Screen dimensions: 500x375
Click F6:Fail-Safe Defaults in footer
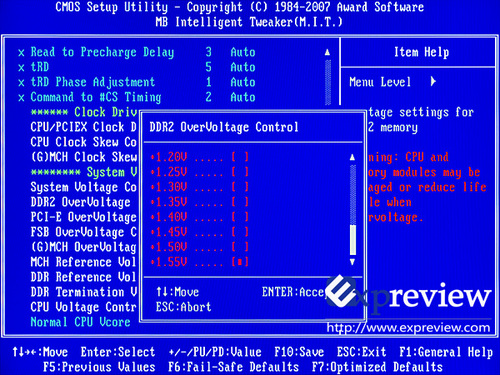pos(233,367)
